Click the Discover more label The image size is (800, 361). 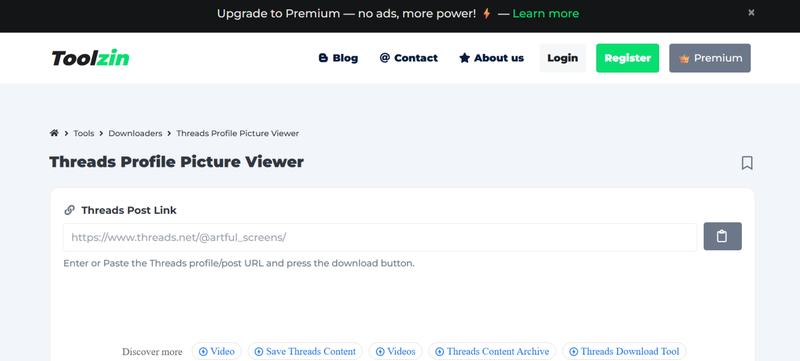pyautogui.click(x=152, y=352)
